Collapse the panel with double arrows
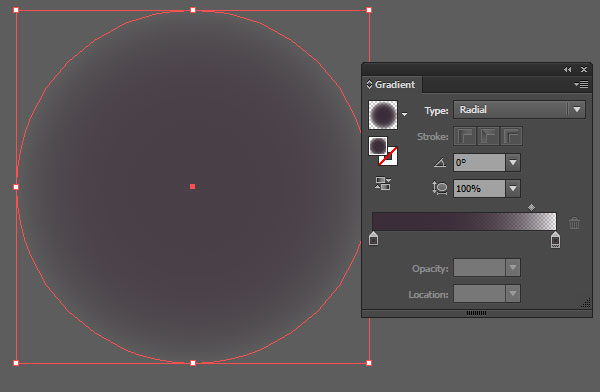The width and height of the screenshot is (600, 392). (x=567, y=69)
